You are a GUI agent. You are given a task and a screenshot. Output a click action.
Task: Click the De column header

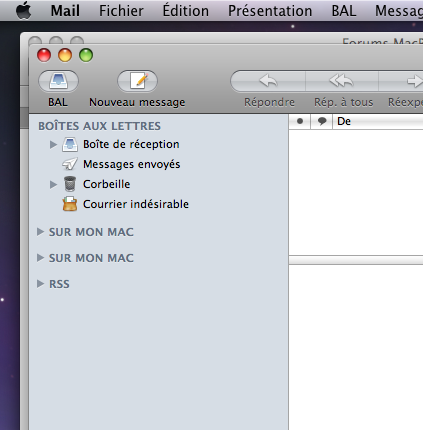pyautogui.click(x=378, y=121)
